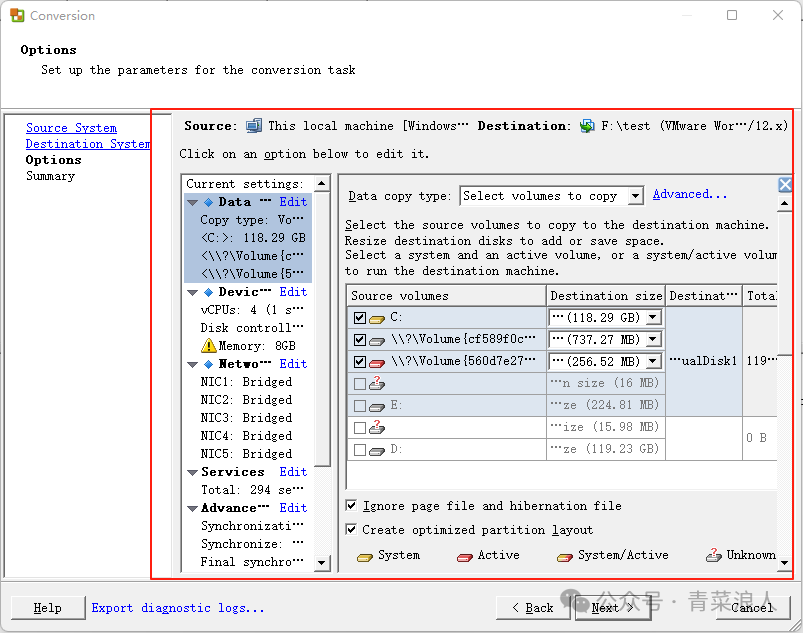The width and height of the screenshot is (803, 633).
Task: Go to the Destination System step
Action: tap(88, 144)
